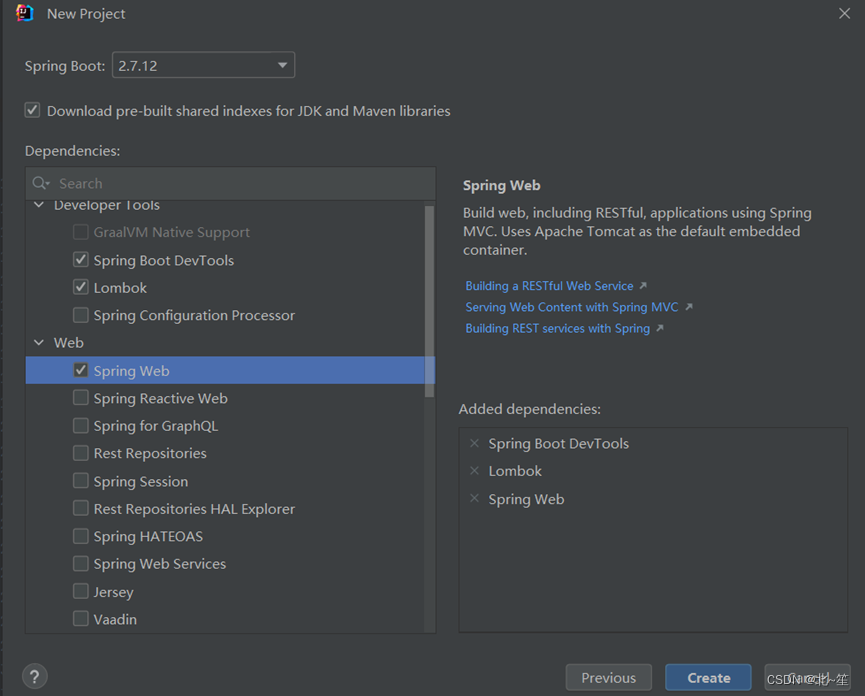Click the Spring for GraphQL row label

pyautogui.click(x=156, y=426)
